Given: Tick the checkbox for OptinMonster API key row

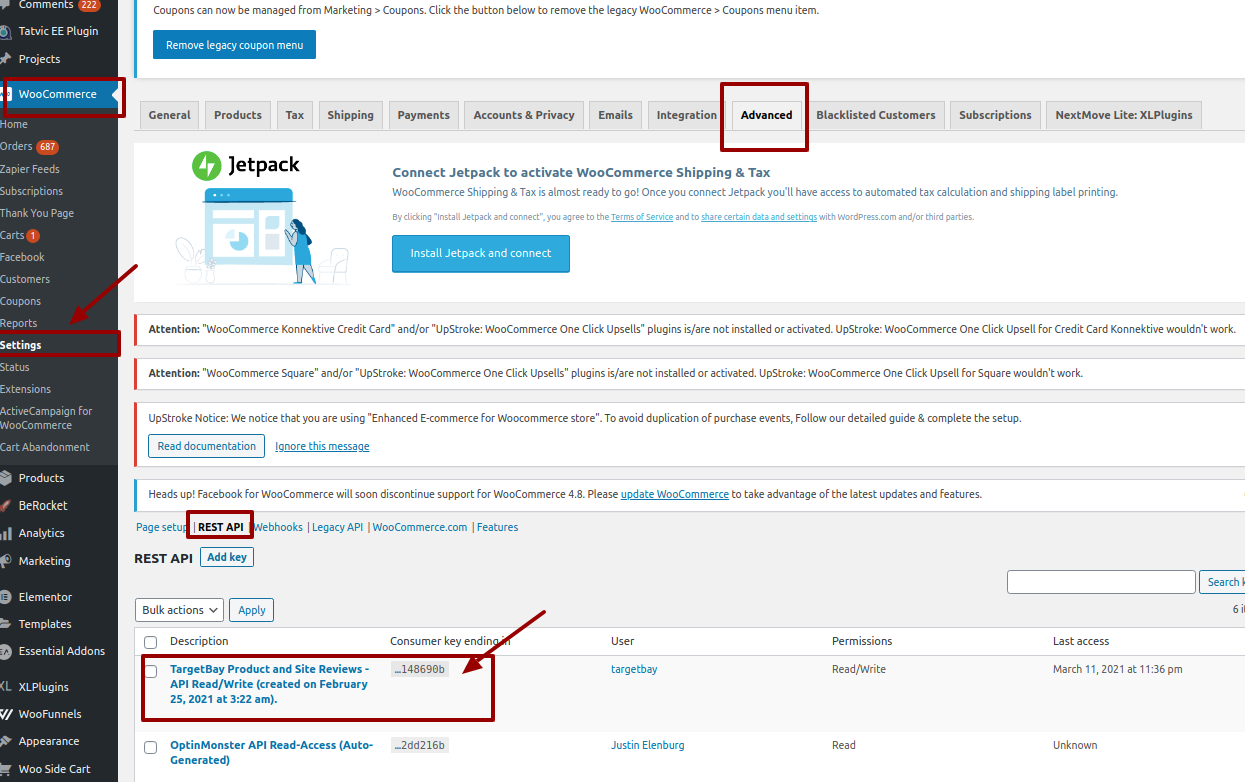Looking at the screenshot, I should 150,747.
